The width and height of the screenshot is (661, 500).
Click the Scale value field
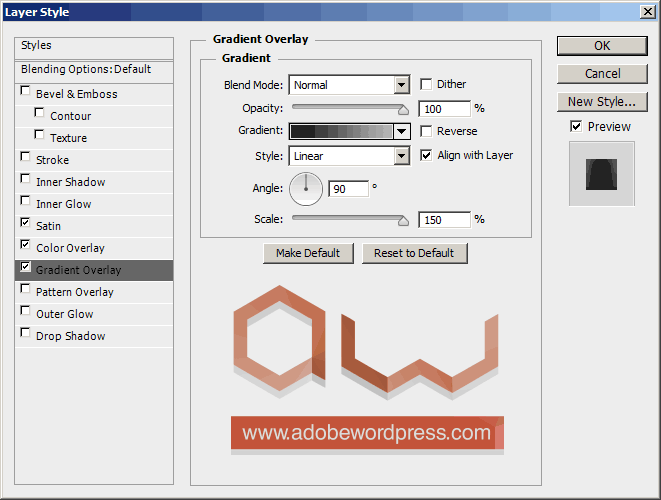point(444,220)
